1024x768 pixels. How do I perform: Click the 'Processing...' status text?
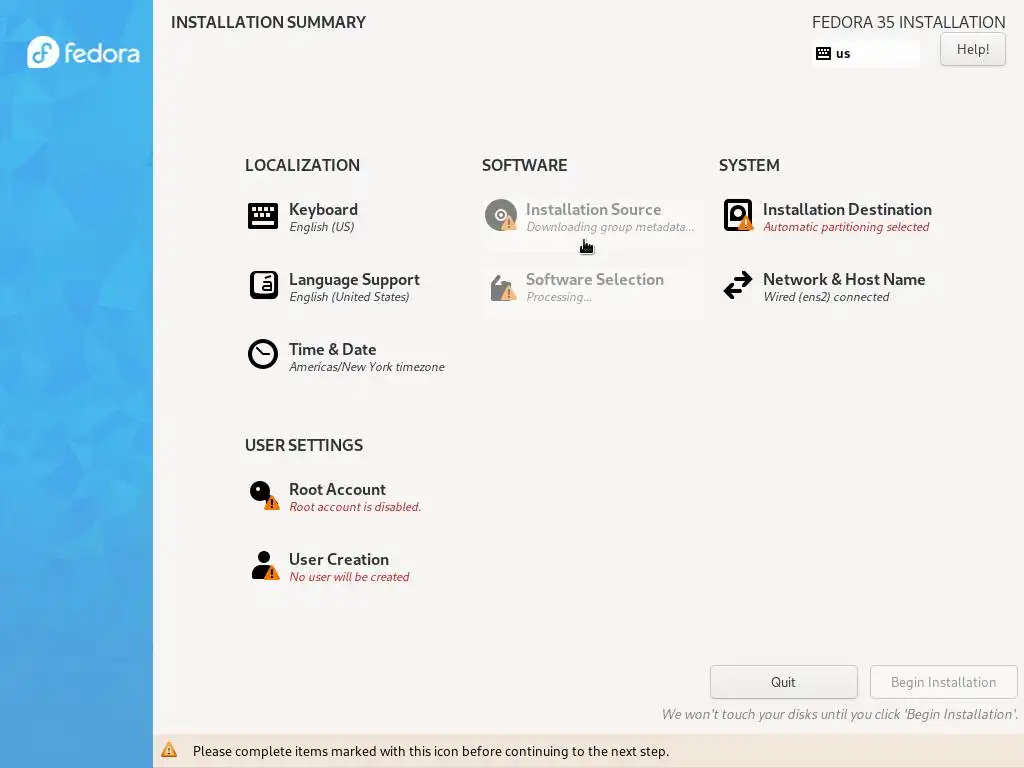click(x=559, y=297)
